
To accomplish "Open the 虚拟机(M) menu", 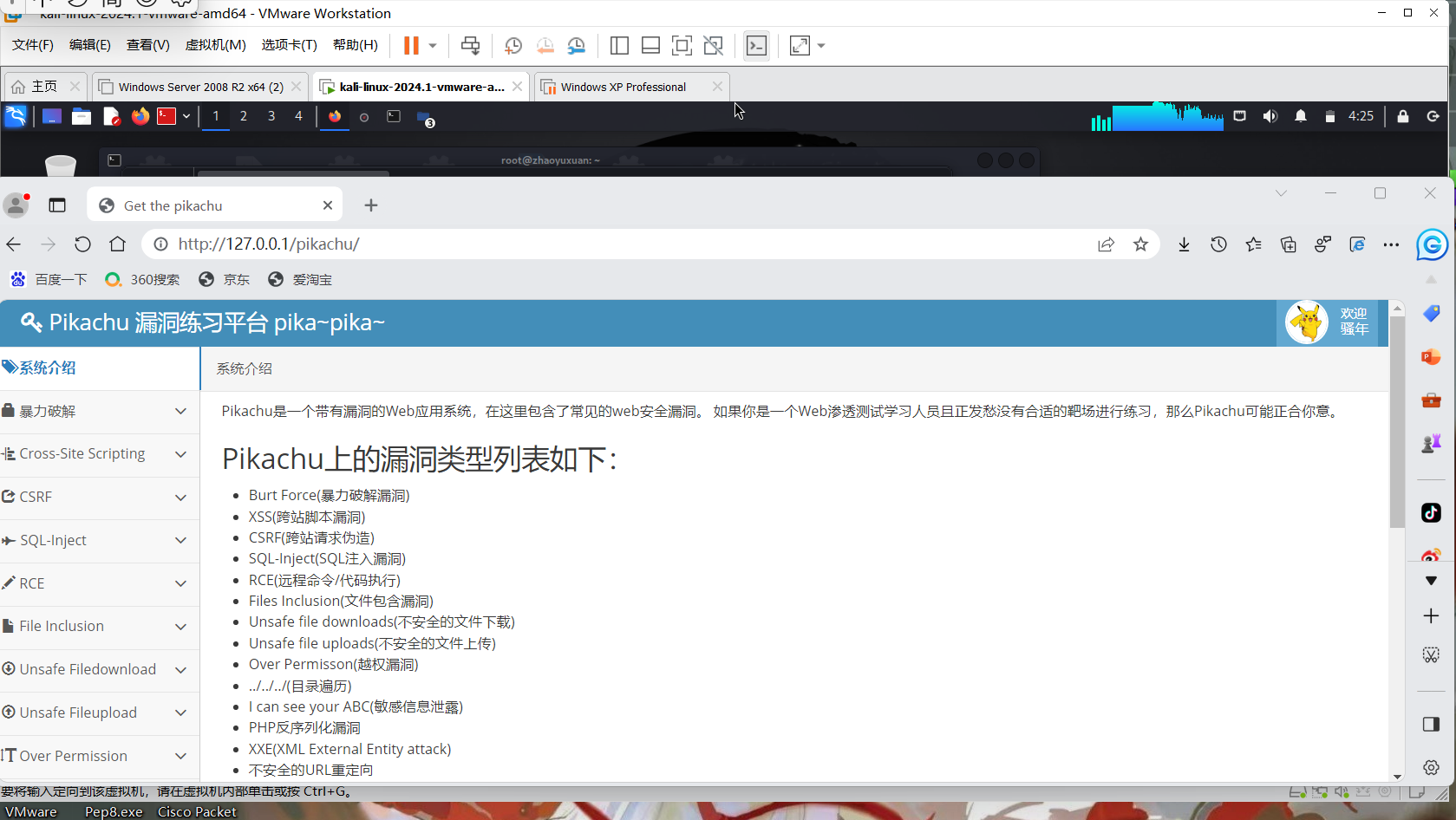I will tap(216, 45).
